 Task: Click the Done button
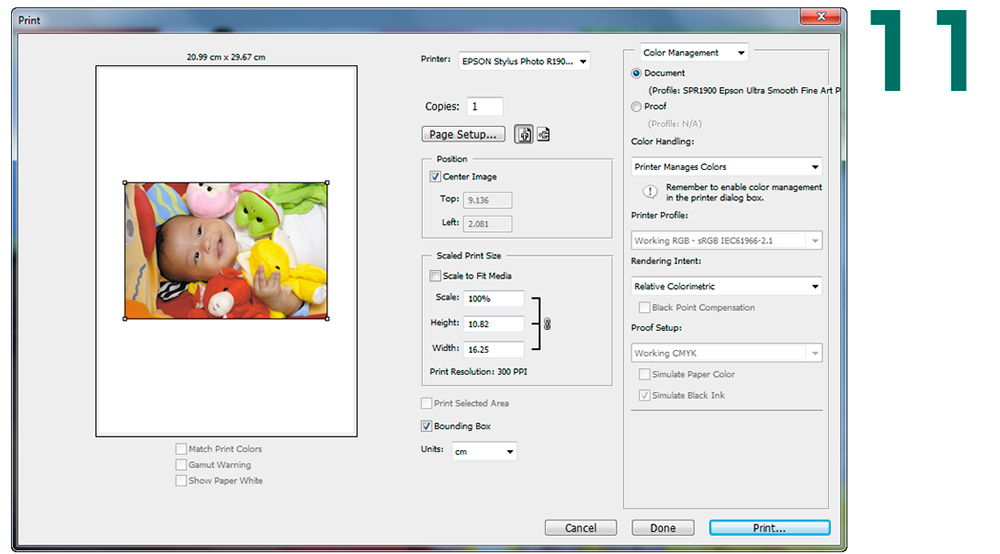click(662, 528)
